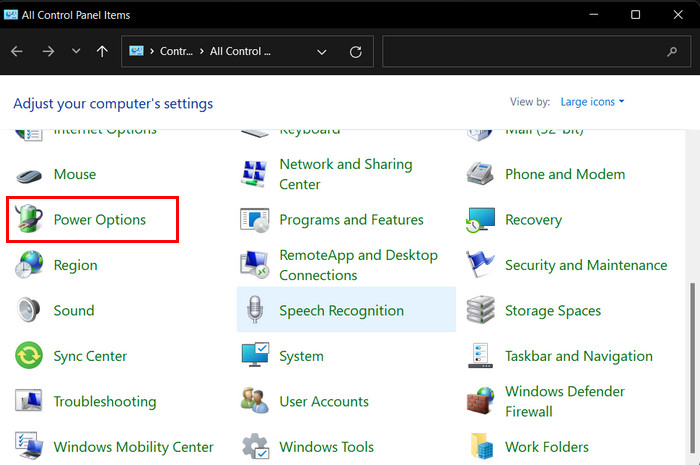Open the System link

point(301,356)
